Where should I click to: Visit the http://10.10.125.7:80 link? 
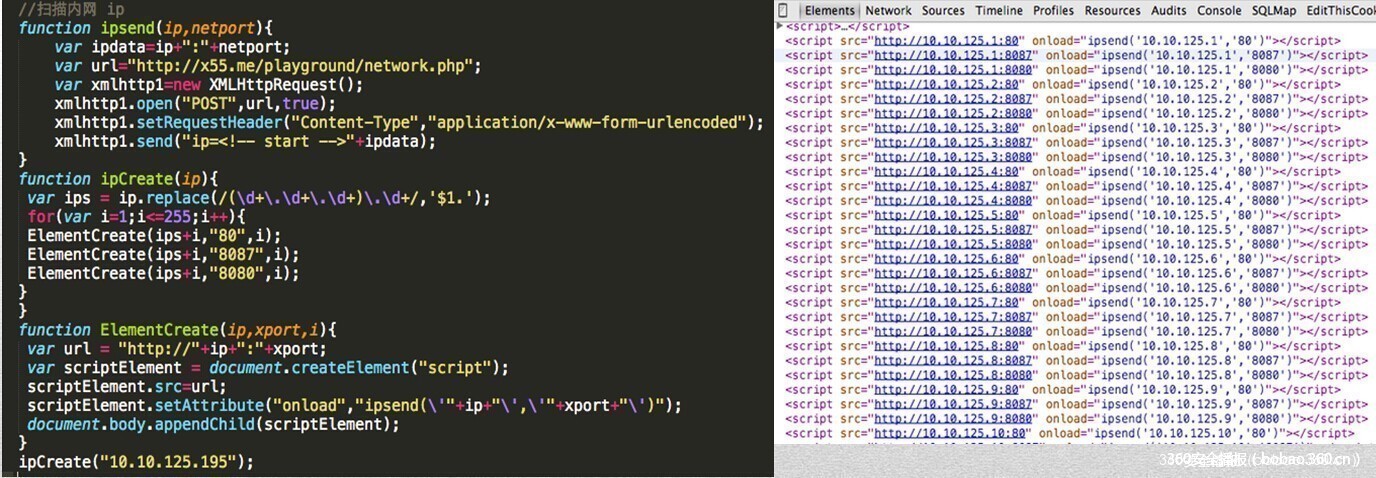click(x=946, y=302)
